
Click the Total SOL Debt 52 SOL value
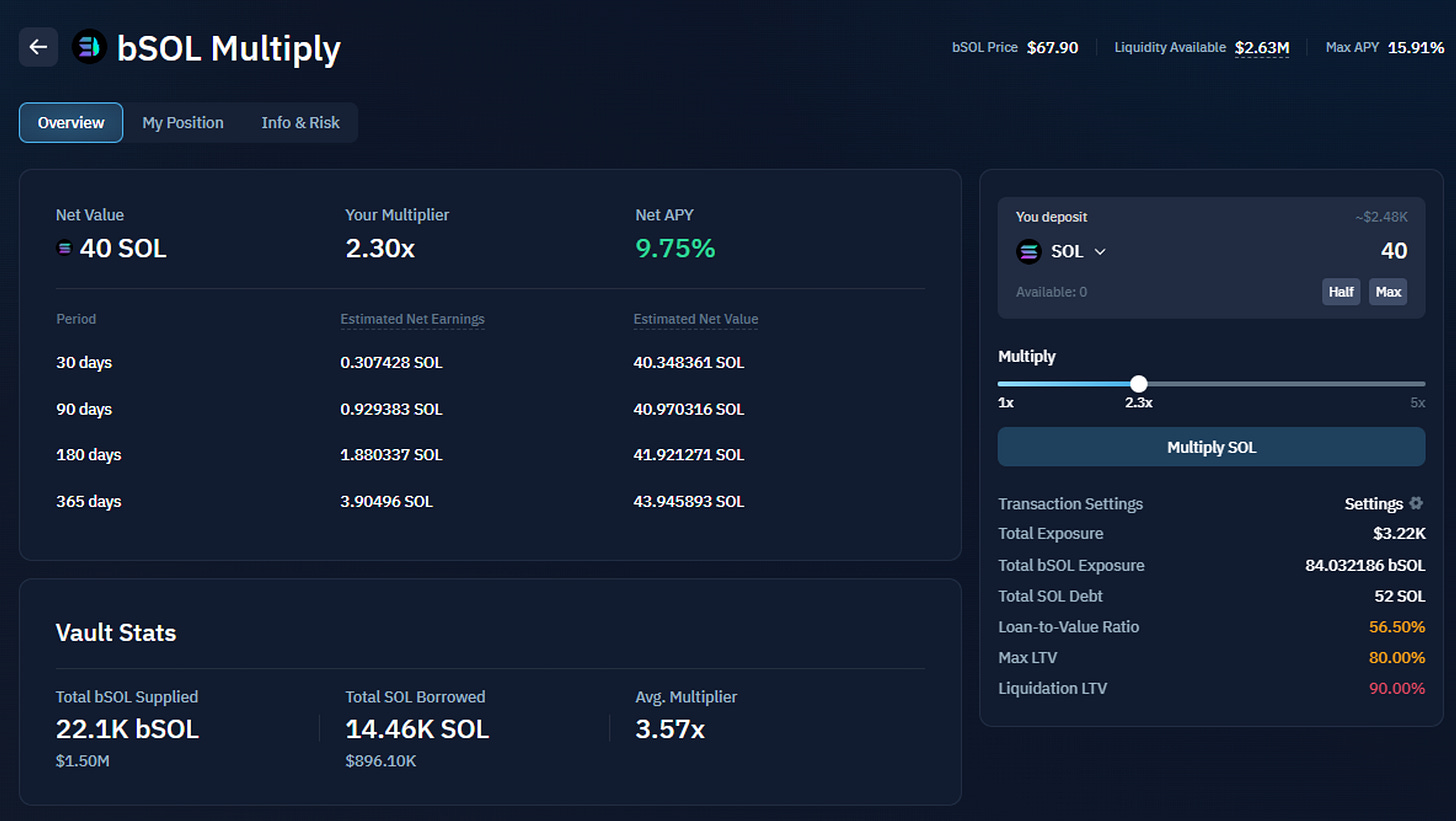click(x=1400, y=596)
